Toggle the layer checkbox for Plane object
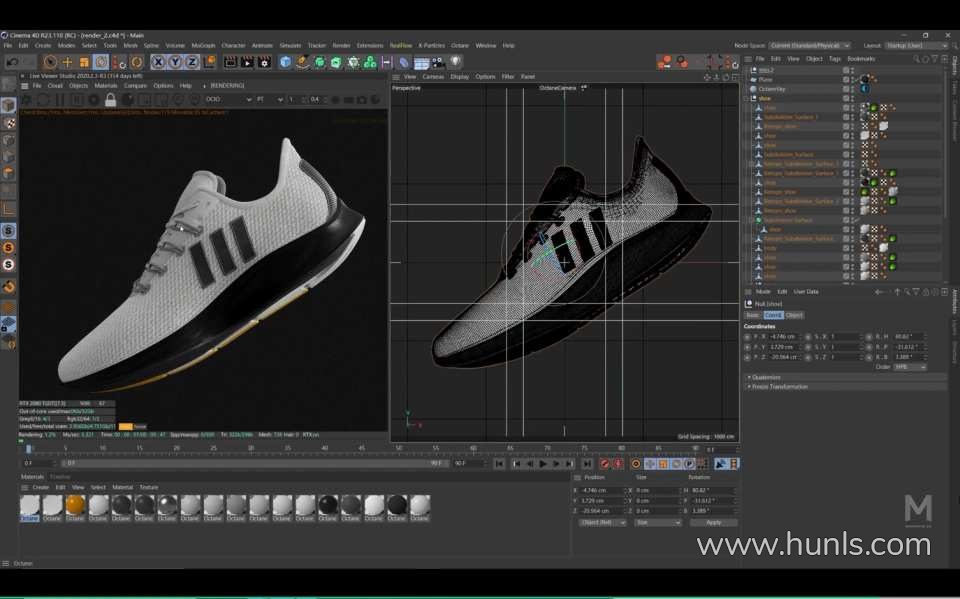Image resolution: width=960 pixels, height=599 pixels. click(x=847, y=80)
